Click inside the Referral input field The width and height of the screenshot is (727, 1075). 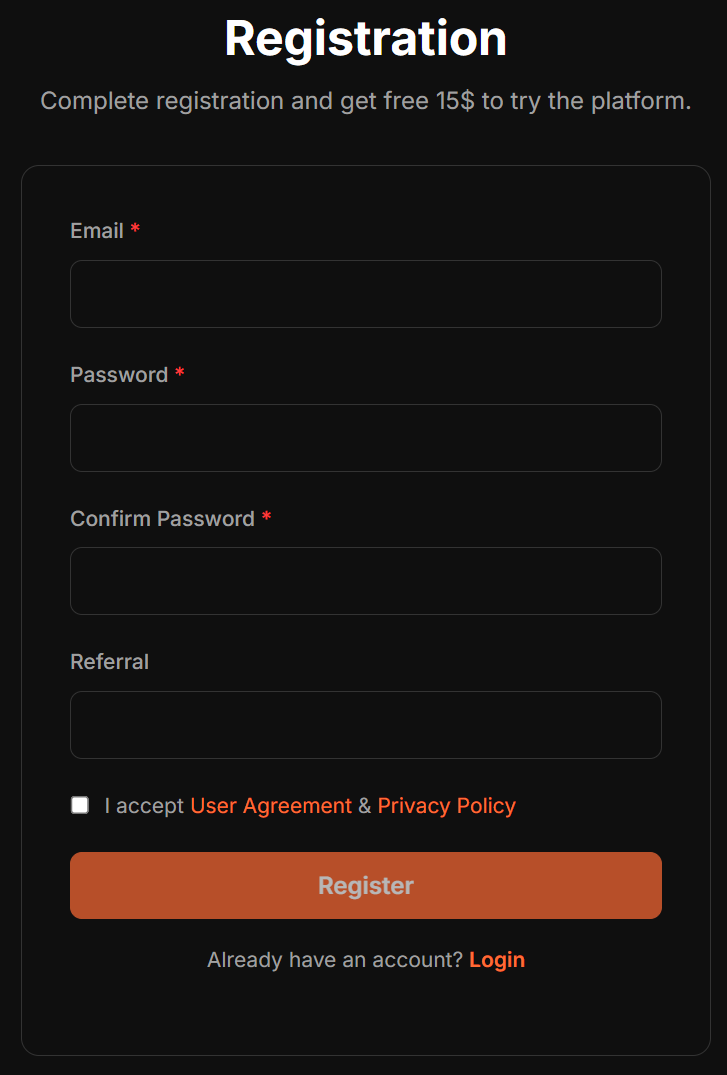coord(365,724)
